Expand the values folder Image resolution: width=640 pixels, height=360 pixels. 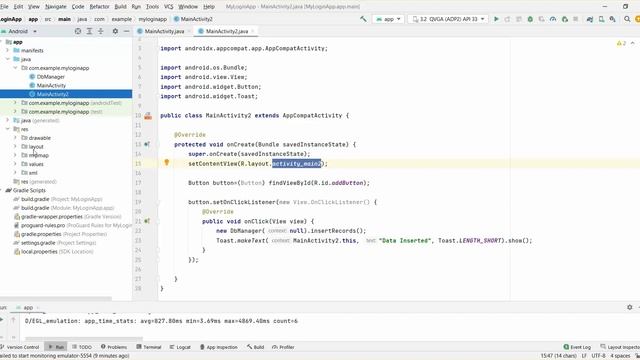(x=16, y=164)
